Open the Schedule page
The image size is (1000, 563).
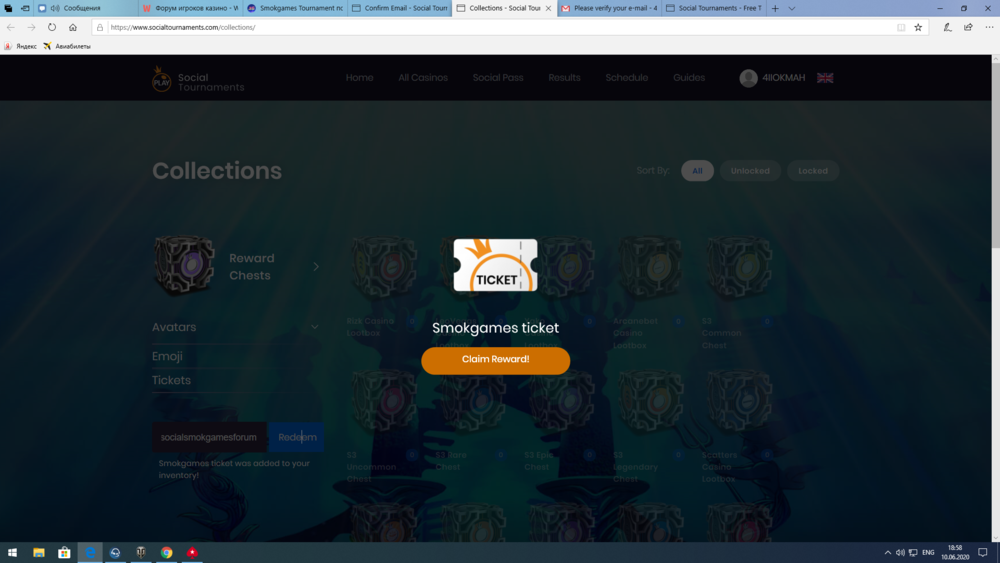pos(626,78)
